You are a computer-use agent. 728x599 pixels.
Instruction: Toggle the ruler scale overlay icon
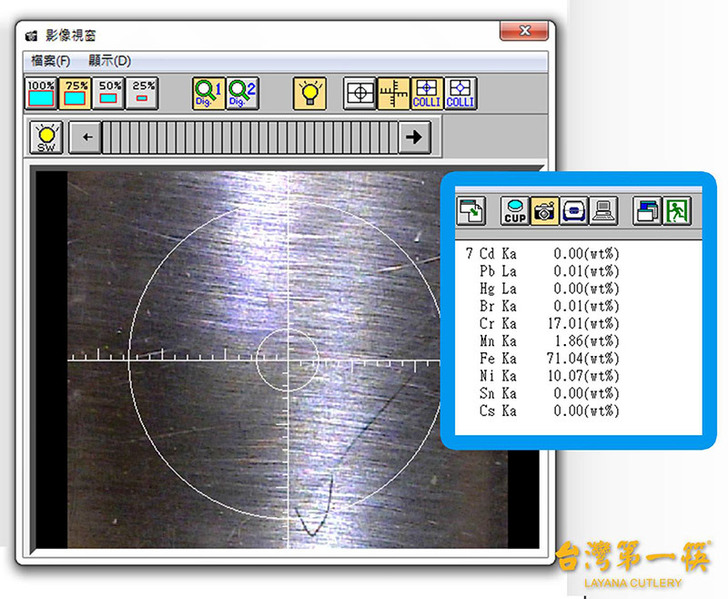click(393, 93)
